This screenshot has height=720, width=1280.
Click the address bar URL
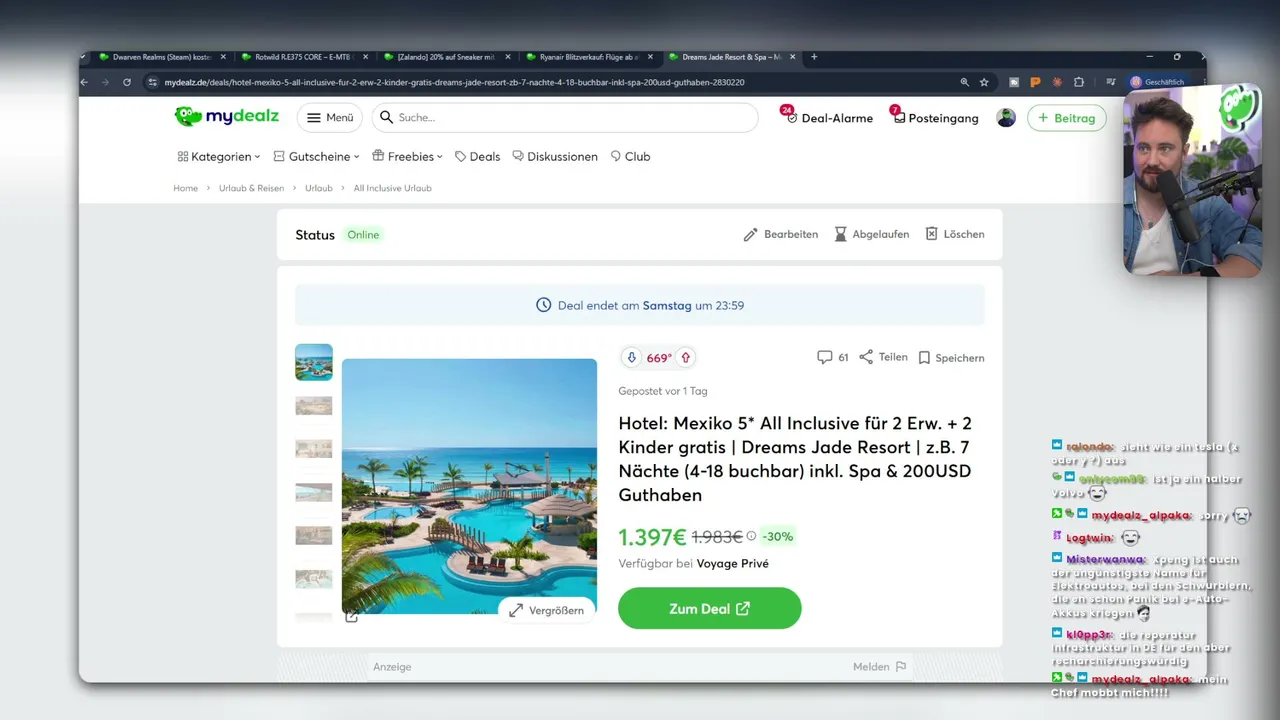point(454,82)
